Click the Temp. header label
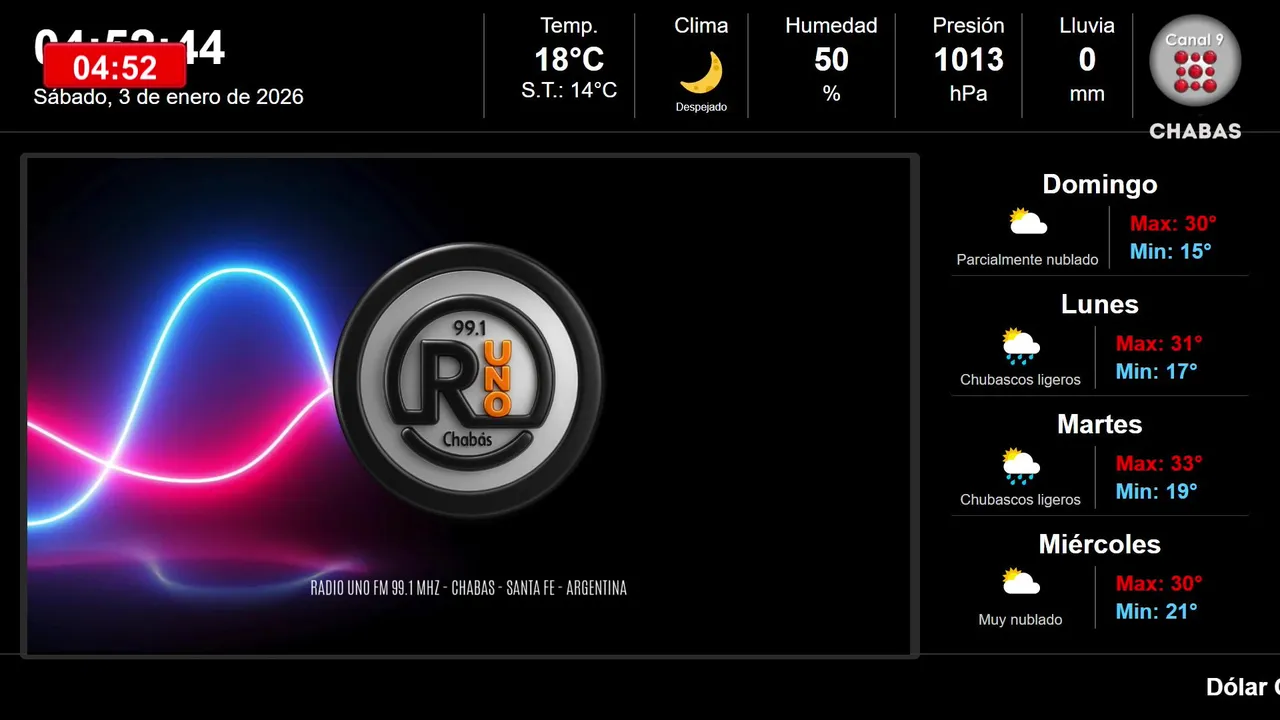Image resolution: width=1280 pixels, height=720 pixels. pyautogui.click(x=569, y=26)
